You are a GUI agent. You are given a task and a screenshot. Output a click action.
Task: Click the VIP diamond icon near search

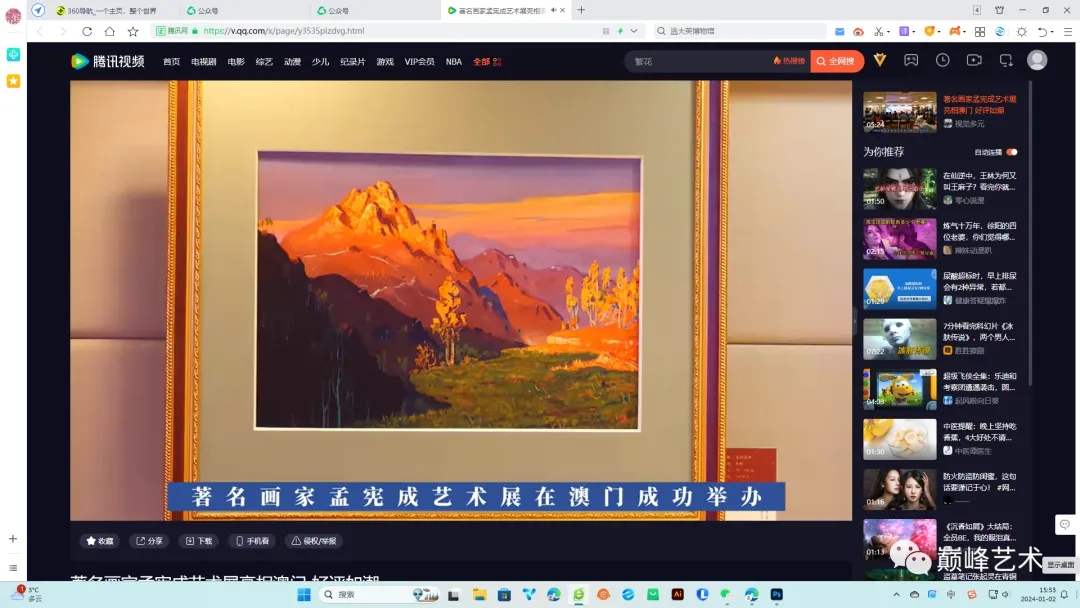[880, 60]
